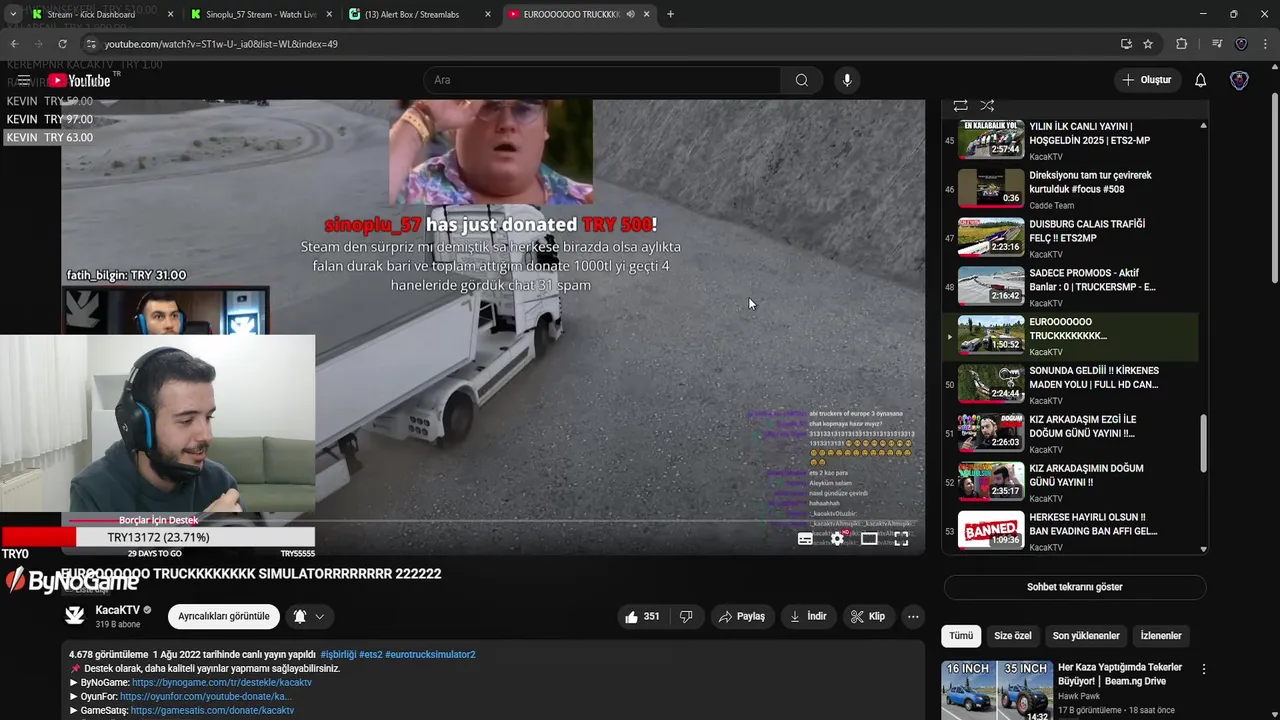Open the Chrome extensions puzzle icon

coord(1181,44)
